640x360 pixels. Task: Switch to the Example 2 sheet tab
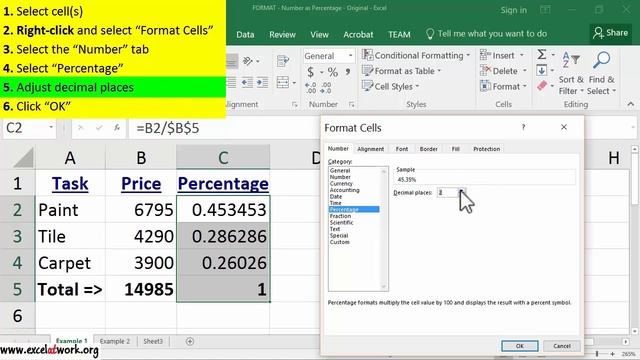[115, 341]
